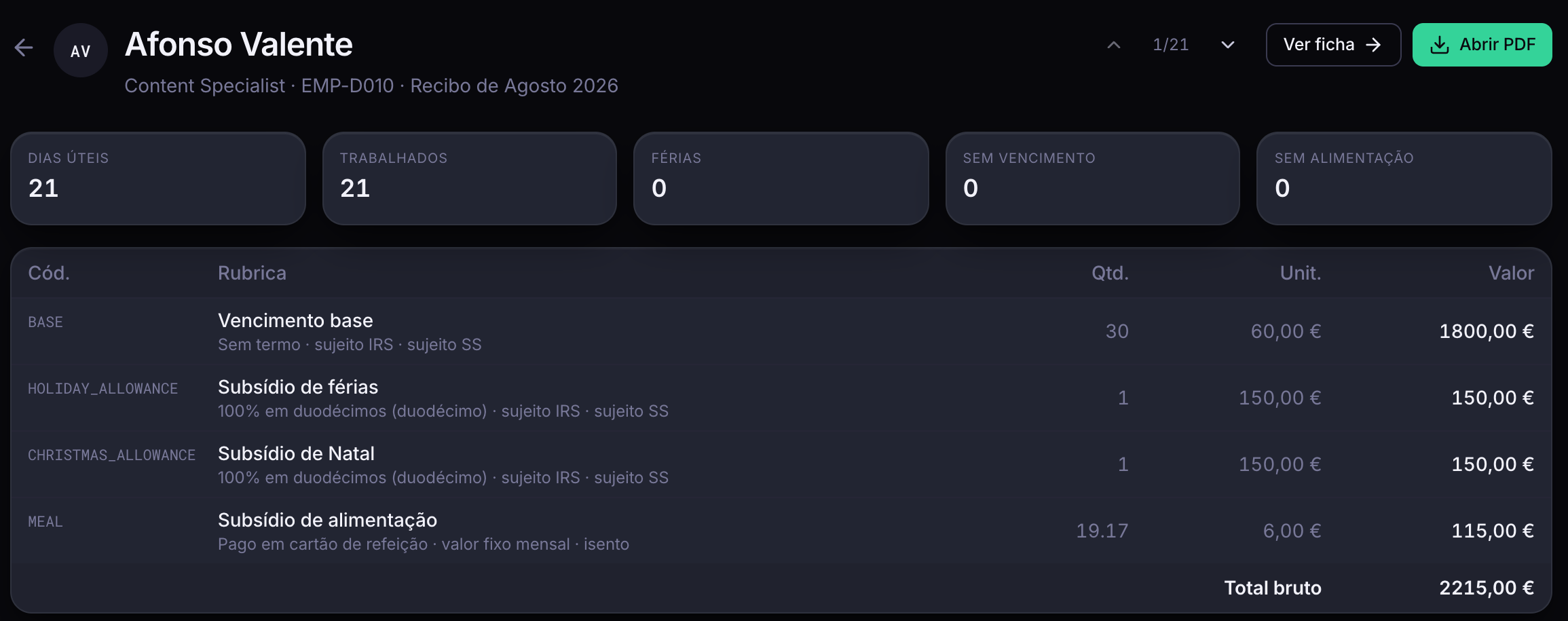Screen dimensions: 1568x621
Task: Select the Sem Vencimento card
Action: (x=1093, y=178)
